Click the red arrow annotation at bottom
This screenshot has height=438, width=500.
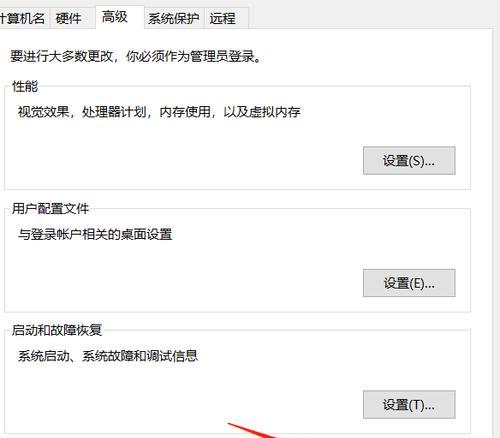pos(252,430)
